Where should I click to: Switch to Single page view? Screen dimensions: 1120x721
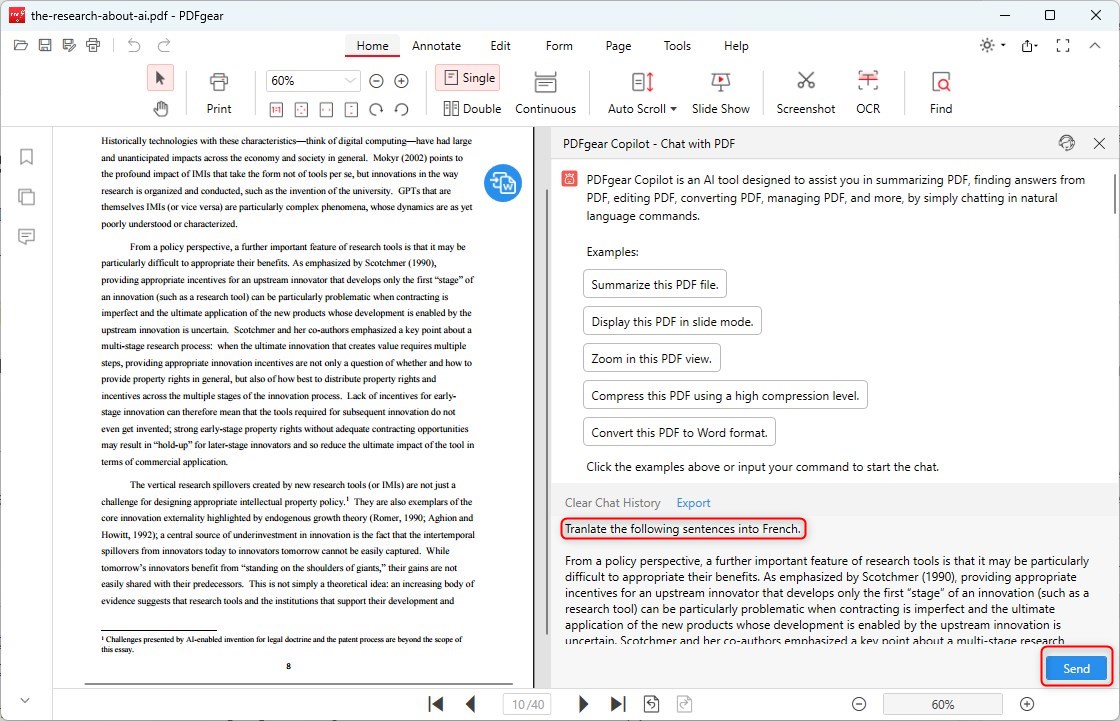(x=468, y=78)
